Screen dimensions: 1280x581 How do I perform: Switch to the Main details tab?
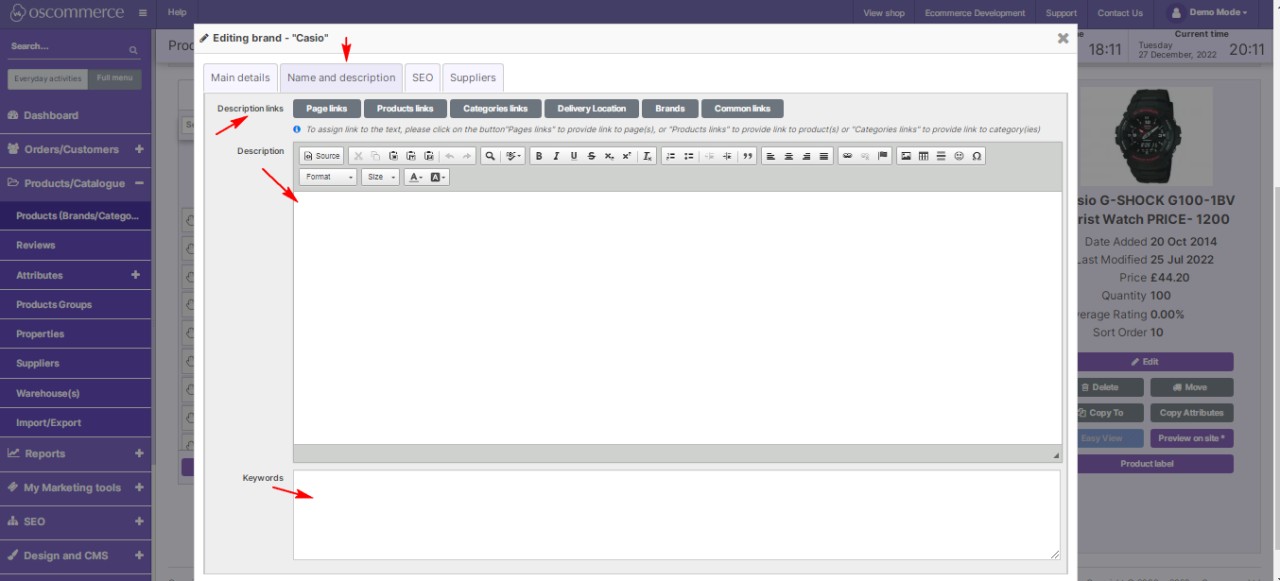tap(240, 78)
